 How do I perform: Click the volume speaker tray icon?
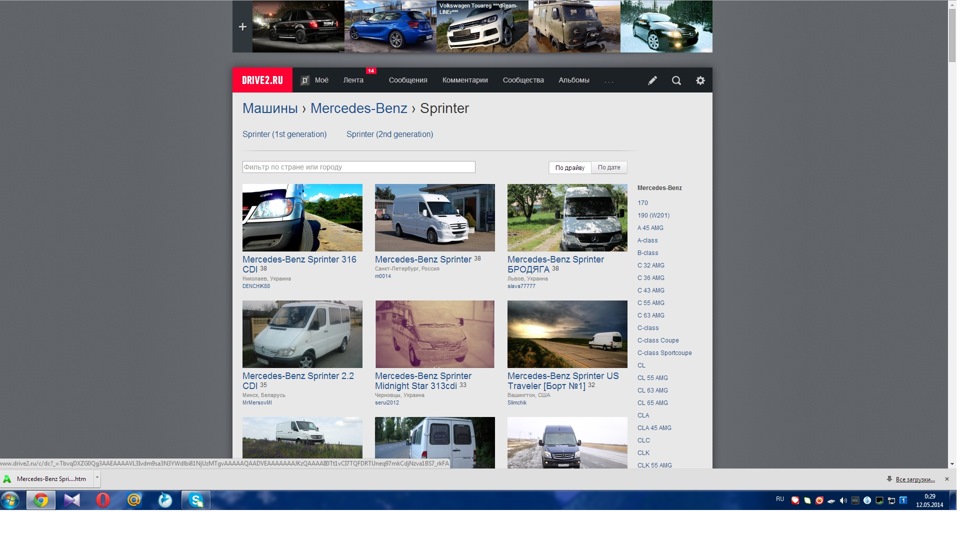coord(843,500)
